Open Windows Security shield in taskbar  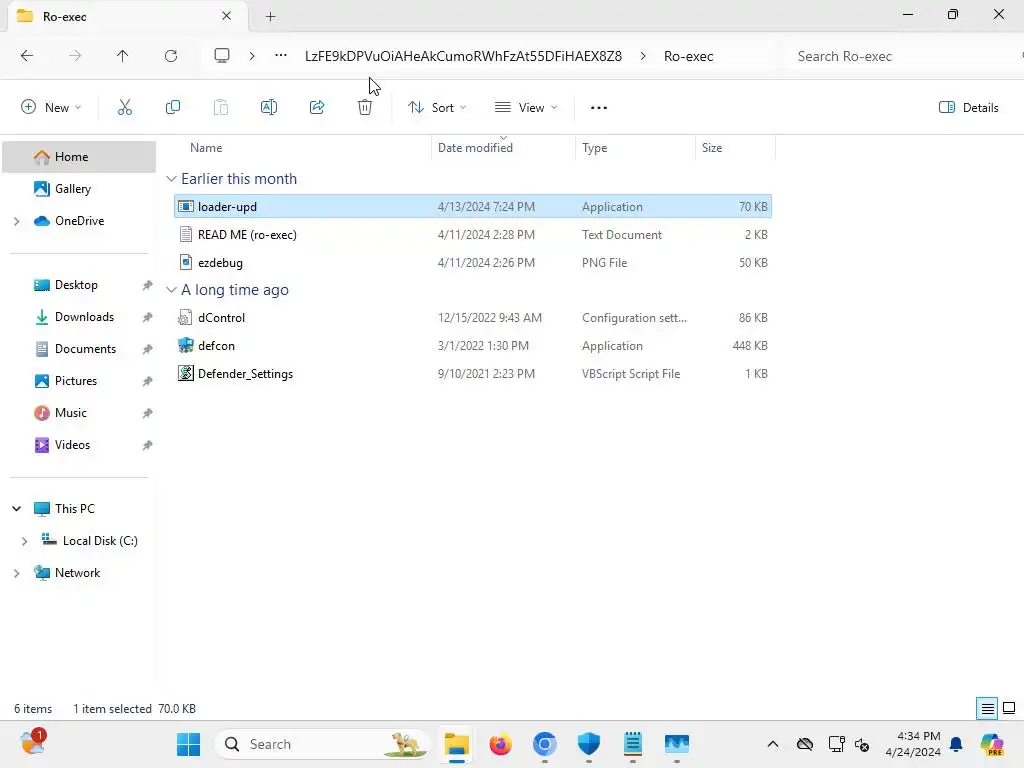coord(588,744)
